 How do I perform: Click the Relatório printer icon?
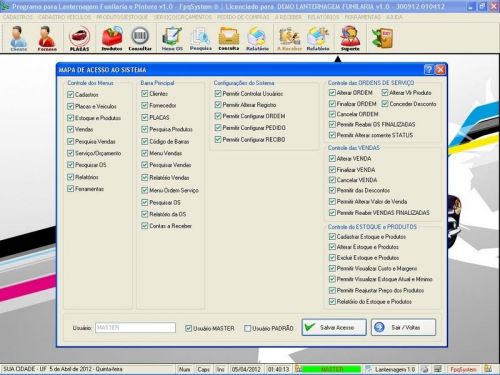(257, 38)
